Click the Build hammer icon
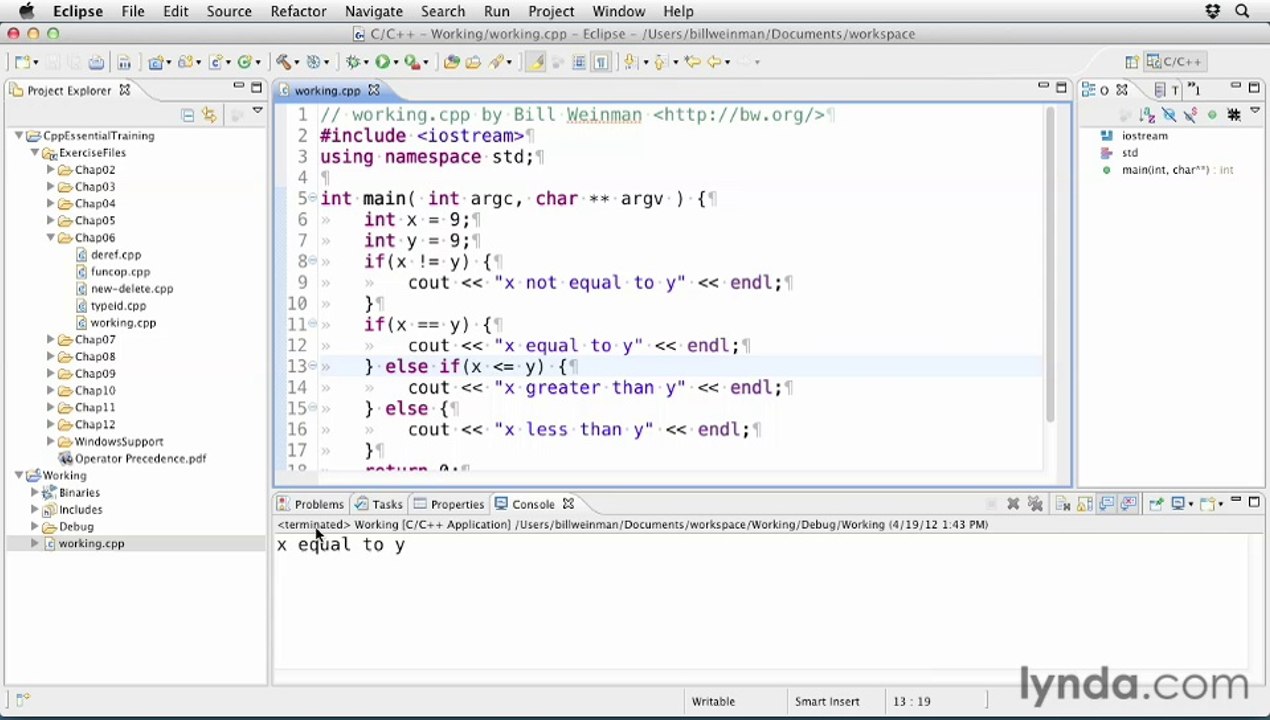 point(284,62)
